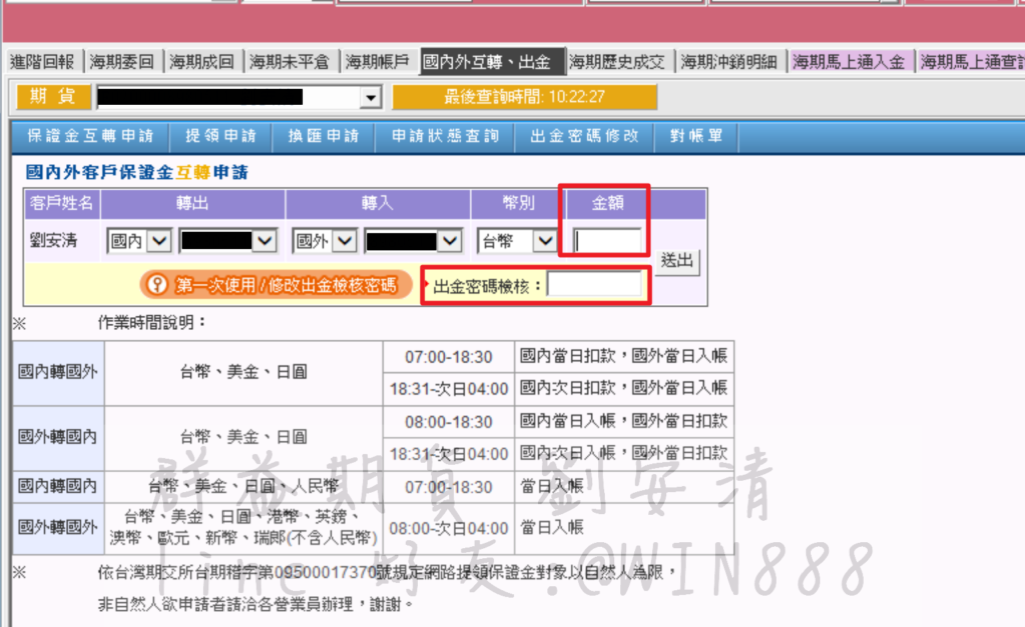Open the 轉入 國外 region dropdown
The image size is (1025, 627).
pyautogui.click(x=345, y=241)
